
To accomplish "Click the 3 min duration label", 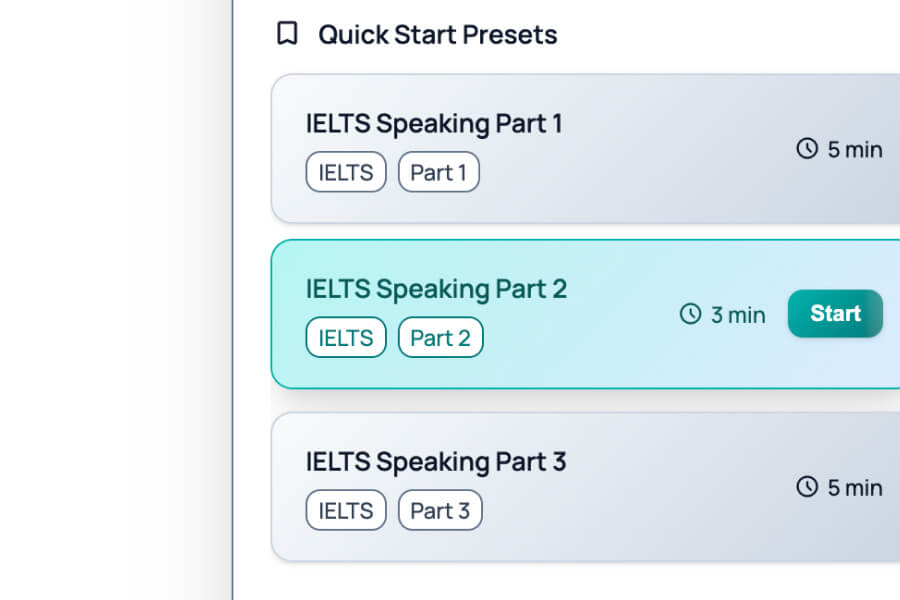I will pyautogui.click(x=738, y=315).
